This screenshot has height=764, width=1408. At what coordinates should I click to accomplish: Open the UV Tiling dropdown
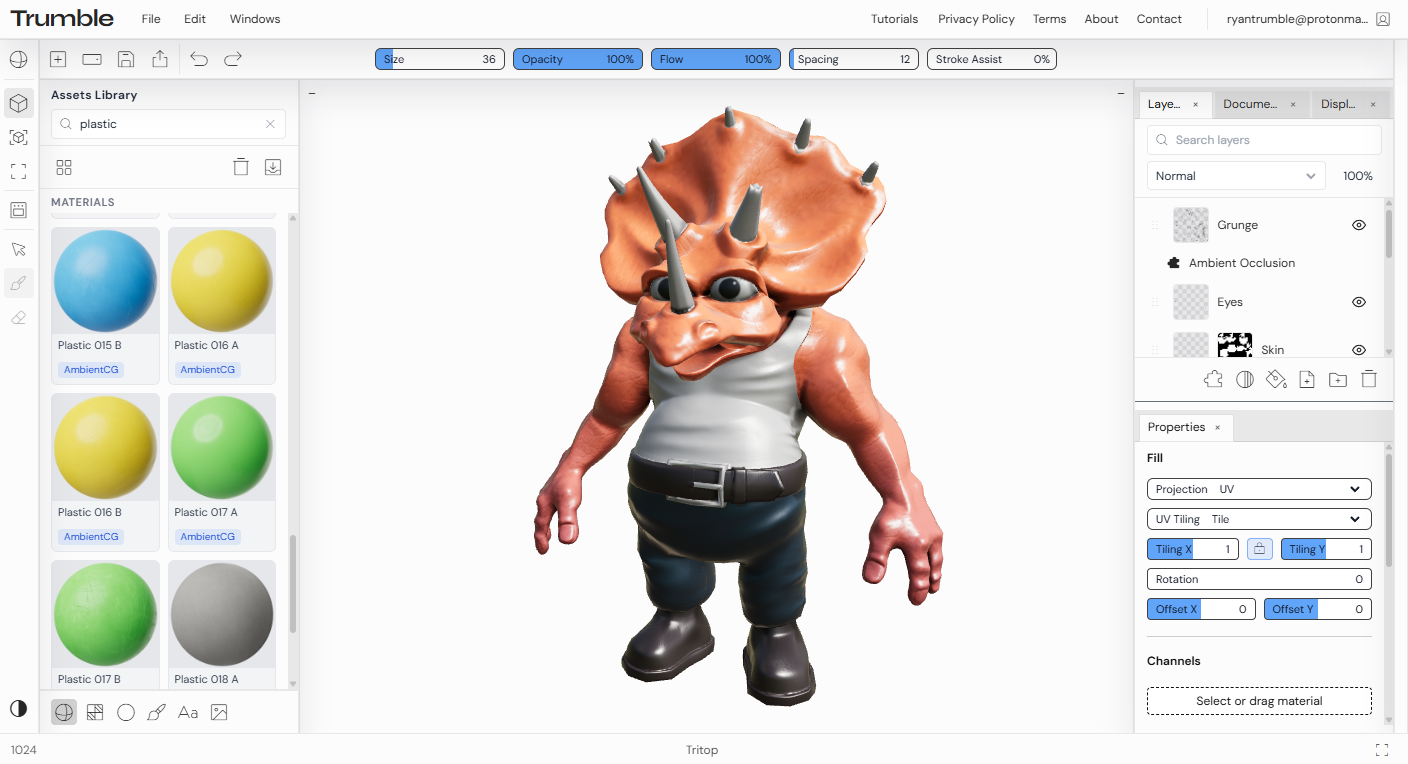click(x=1259, y=518)
